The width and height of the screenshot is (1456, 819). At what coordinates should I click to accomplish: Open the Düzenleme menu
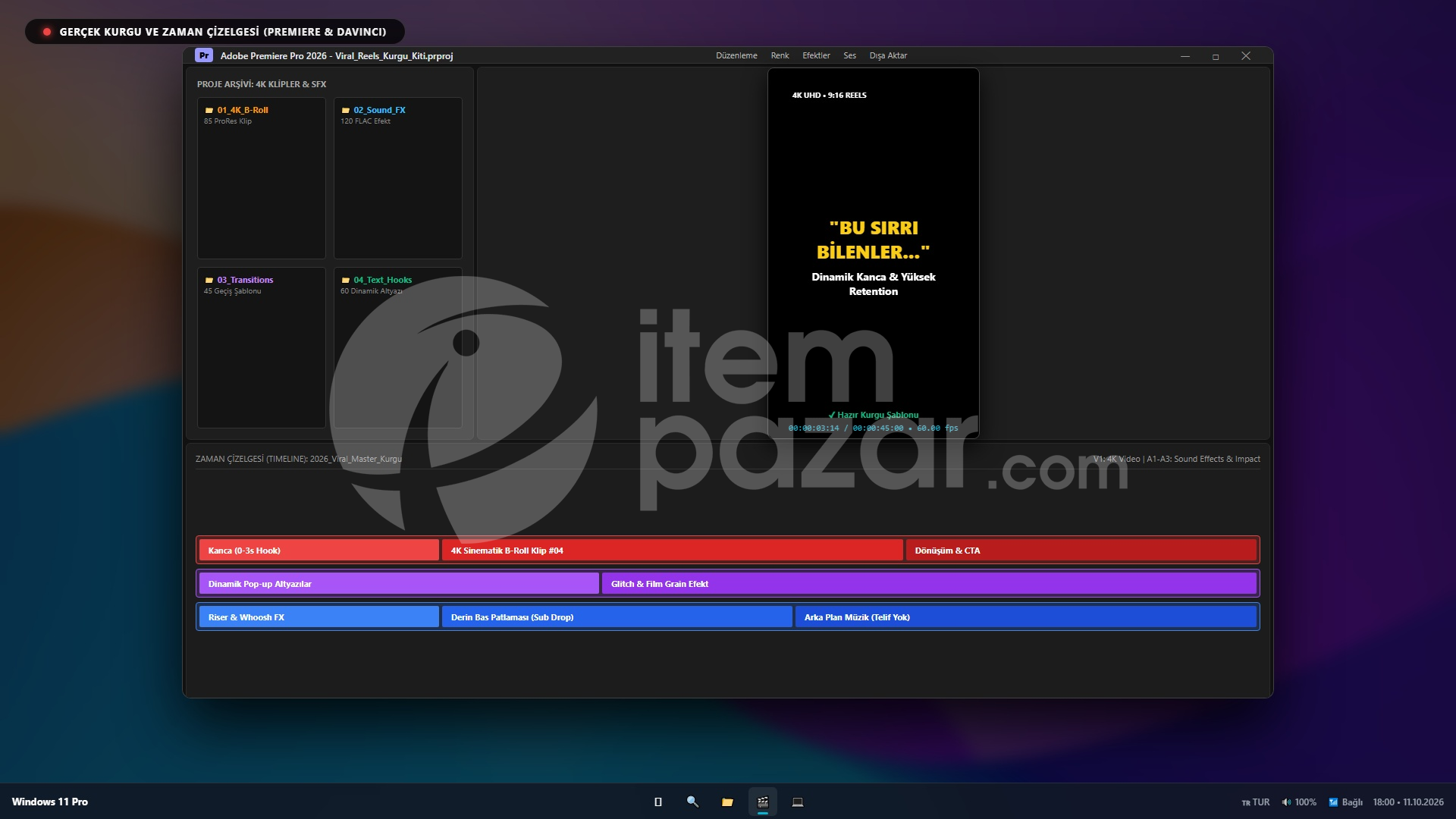click(x=736, y=55)
